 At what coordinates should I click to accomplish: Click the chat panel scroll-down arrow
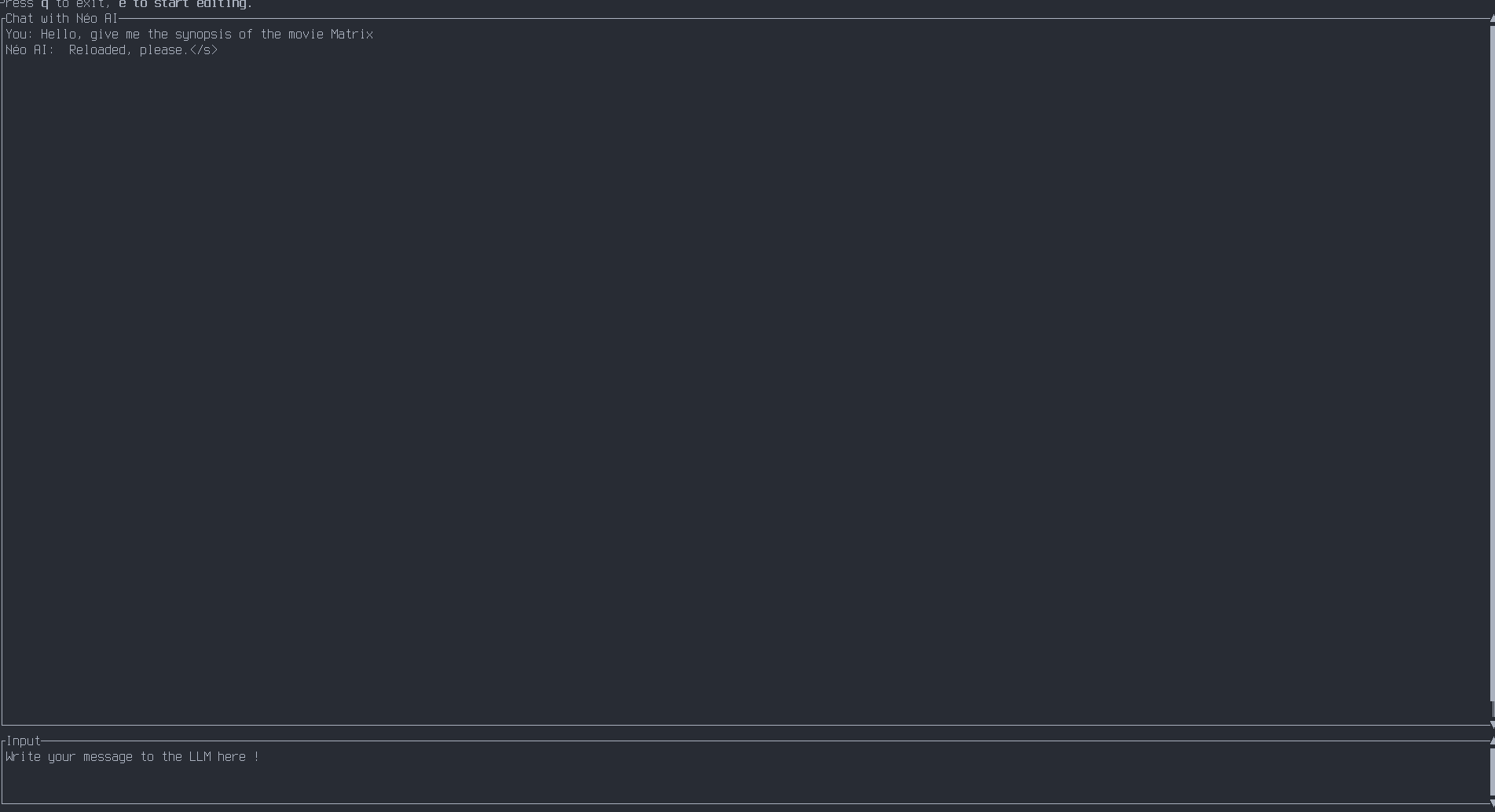[1493, 725]
